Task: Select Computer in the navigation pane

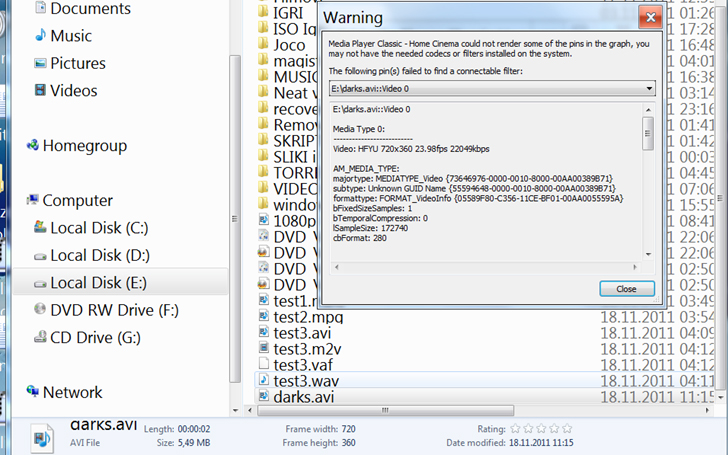Action: [x=78, y=200]
